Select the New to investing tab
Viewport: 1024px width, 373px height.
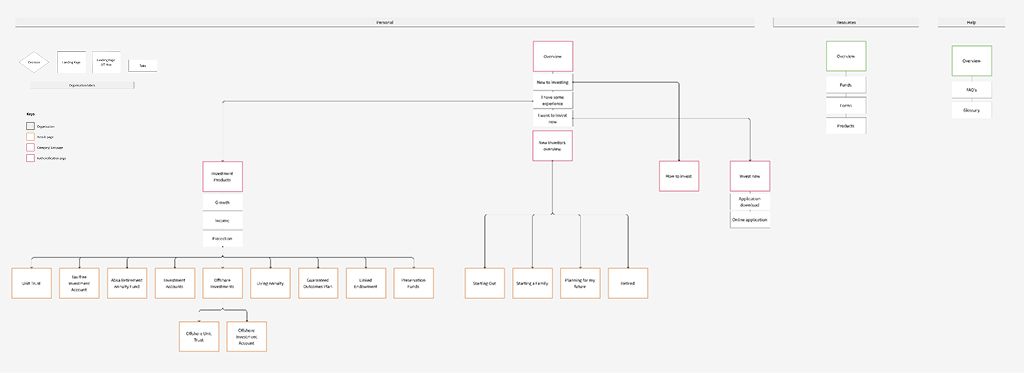pyautogui.click(x=552, y=82)
